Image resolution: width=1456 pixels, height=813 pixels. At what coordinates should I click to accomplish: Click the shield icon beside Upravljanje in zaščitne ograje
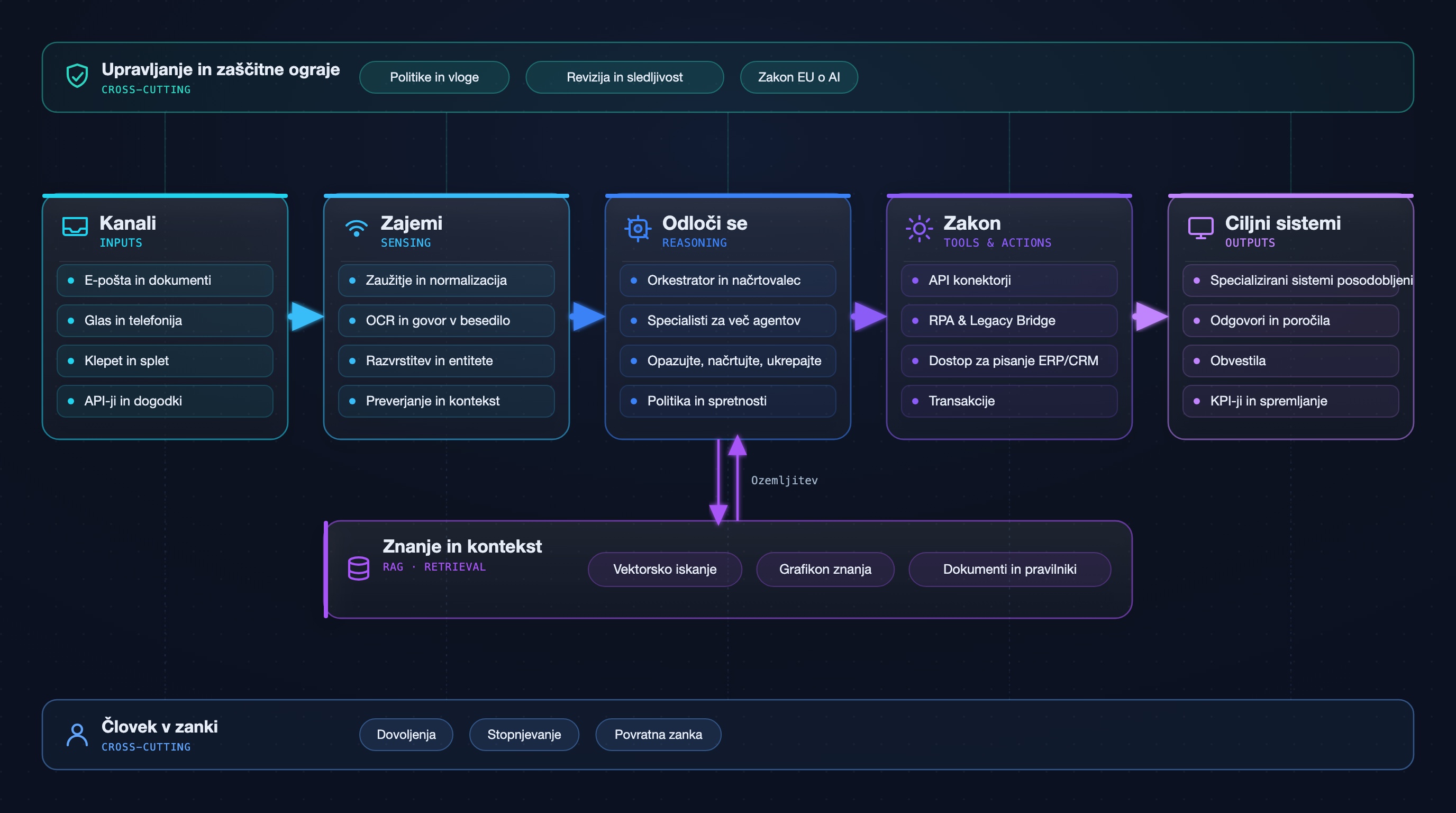pyautogui.click(x=77, y=76)
